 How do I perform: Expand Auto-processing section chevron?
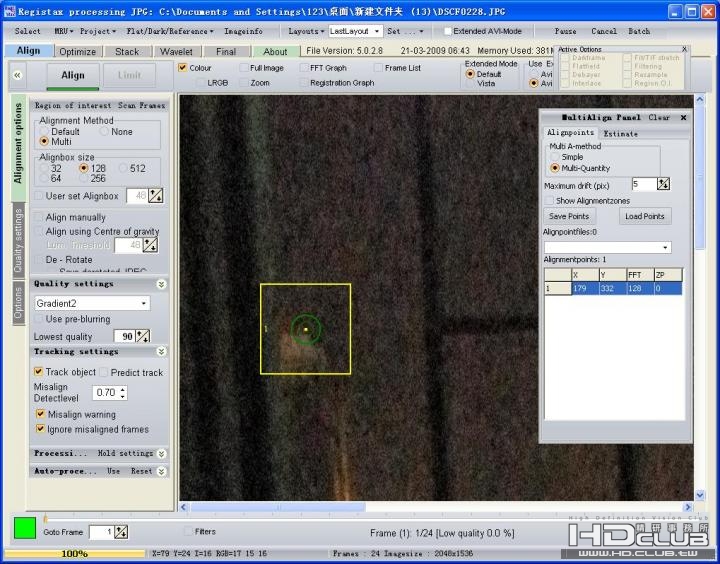161,472
